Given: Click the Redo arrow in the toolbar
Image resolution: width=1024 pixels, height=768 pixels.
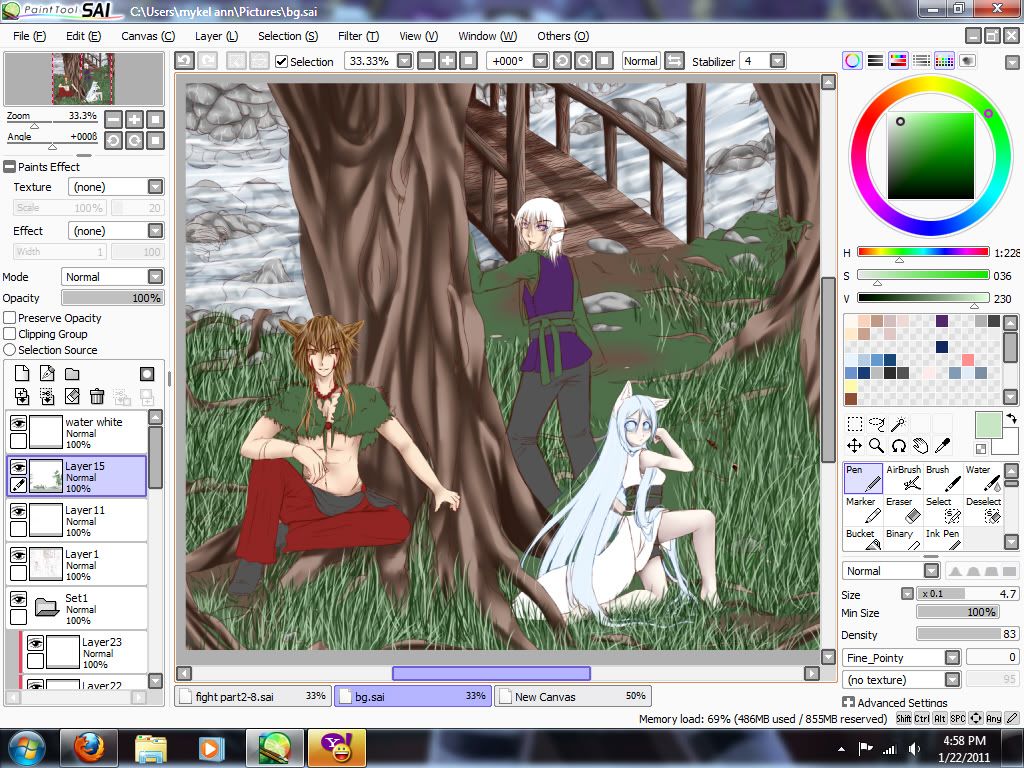Looking at the screenshot, I should 208,61.
